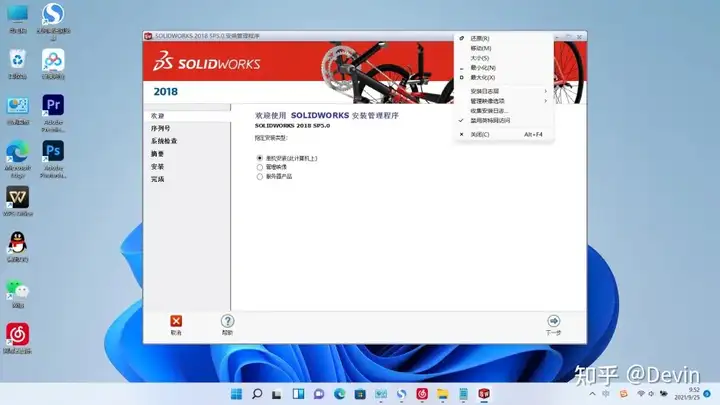Show hidden tray icons chevron

(x=592, y=394)
